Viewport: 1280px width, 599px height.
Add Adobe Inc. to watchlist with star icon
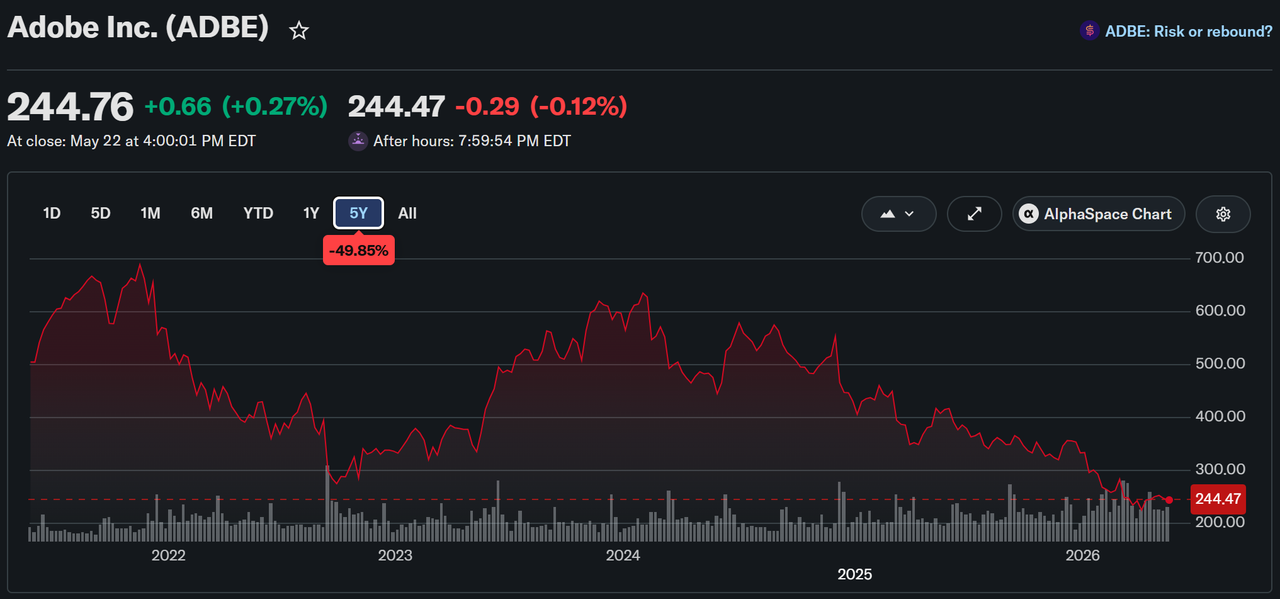pyautogui.click(x=299, y=31)
